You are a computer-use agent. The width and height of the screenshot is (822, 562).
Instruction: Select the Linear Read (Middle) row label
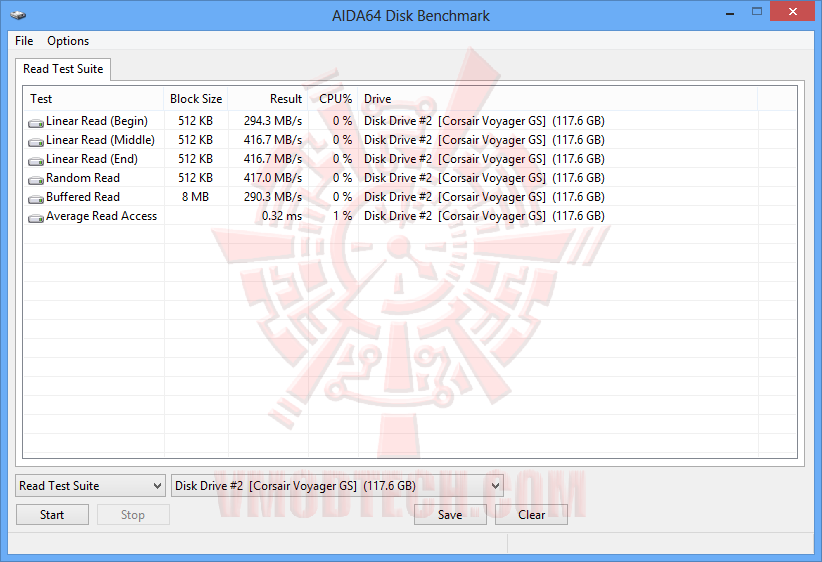(x=101, y=140)
